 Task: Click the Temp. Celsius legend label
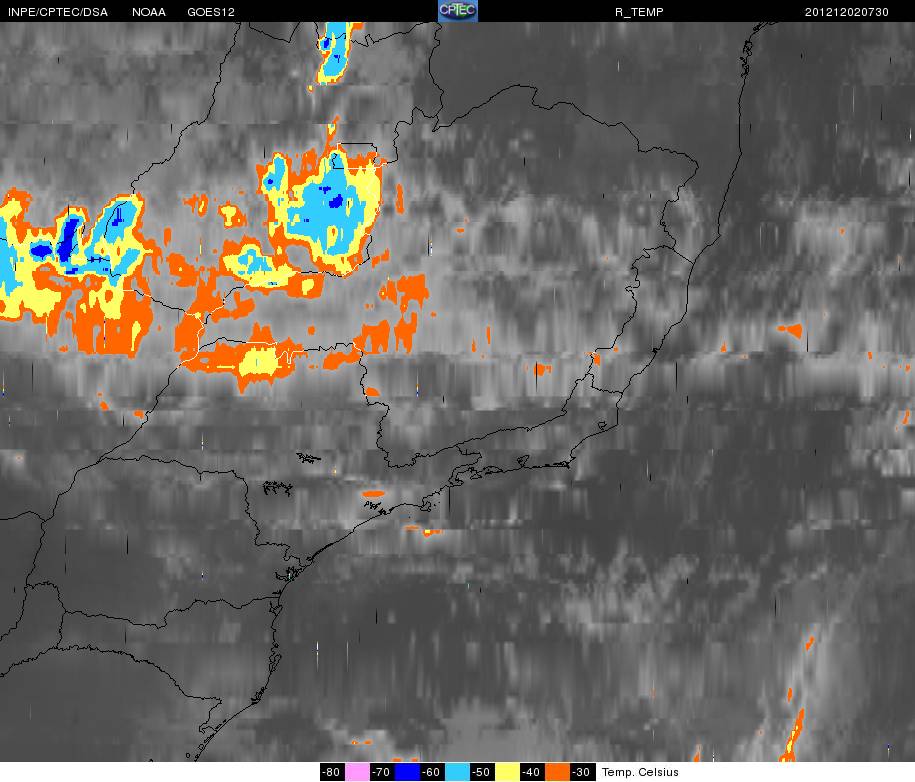(x=640, y=772)
